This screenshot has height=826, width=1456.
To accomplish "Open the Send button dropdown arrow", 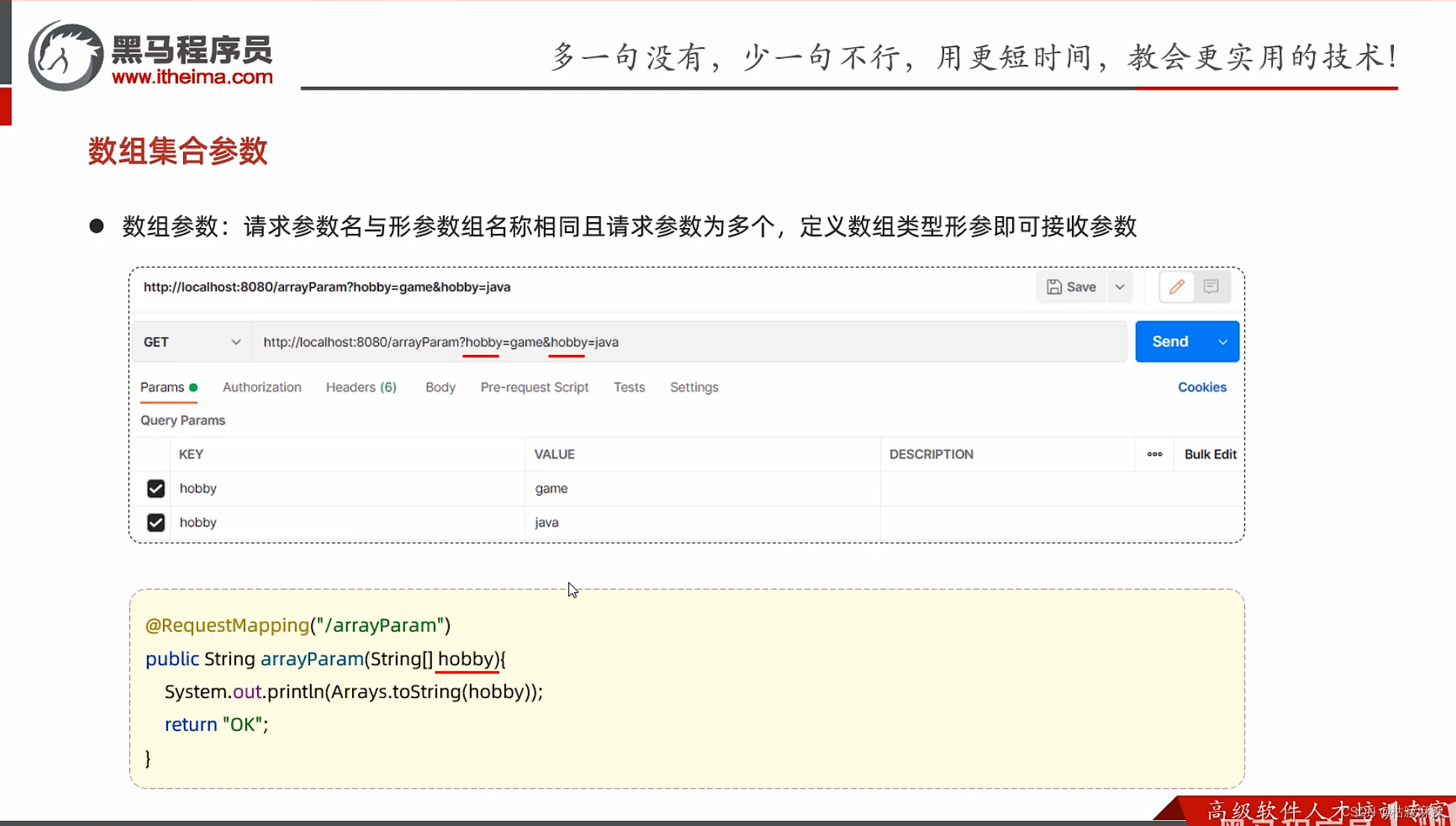I will coord(1224,342).
